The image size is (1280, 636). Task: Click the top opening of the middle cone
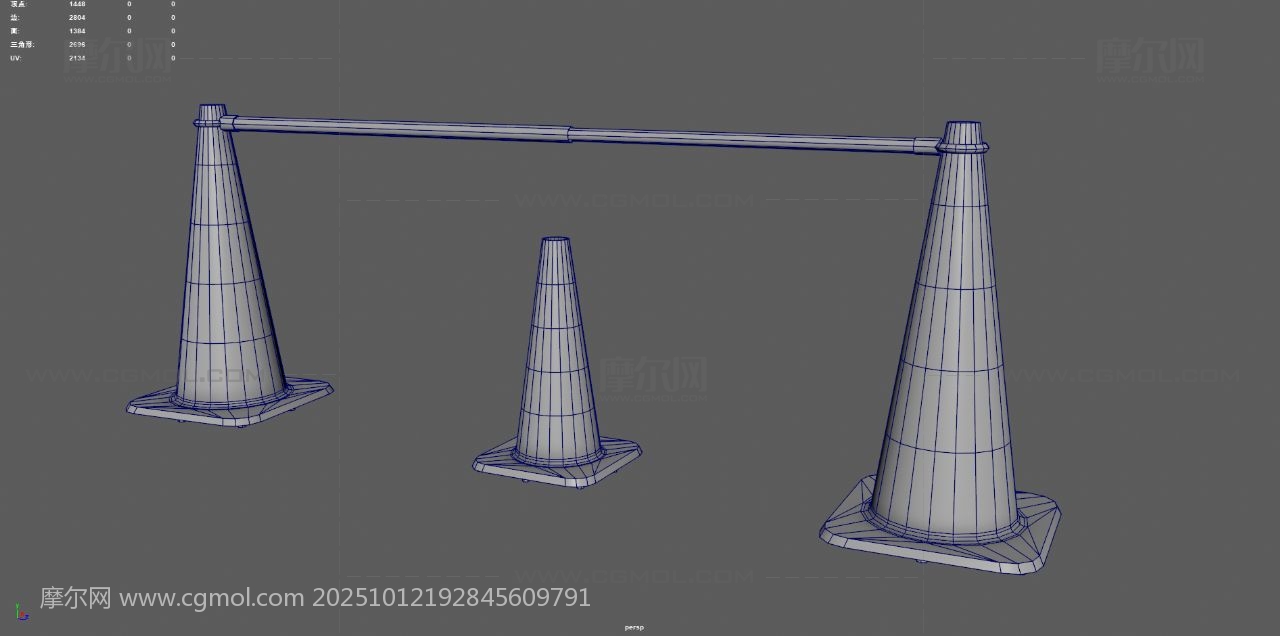point(556,240)
